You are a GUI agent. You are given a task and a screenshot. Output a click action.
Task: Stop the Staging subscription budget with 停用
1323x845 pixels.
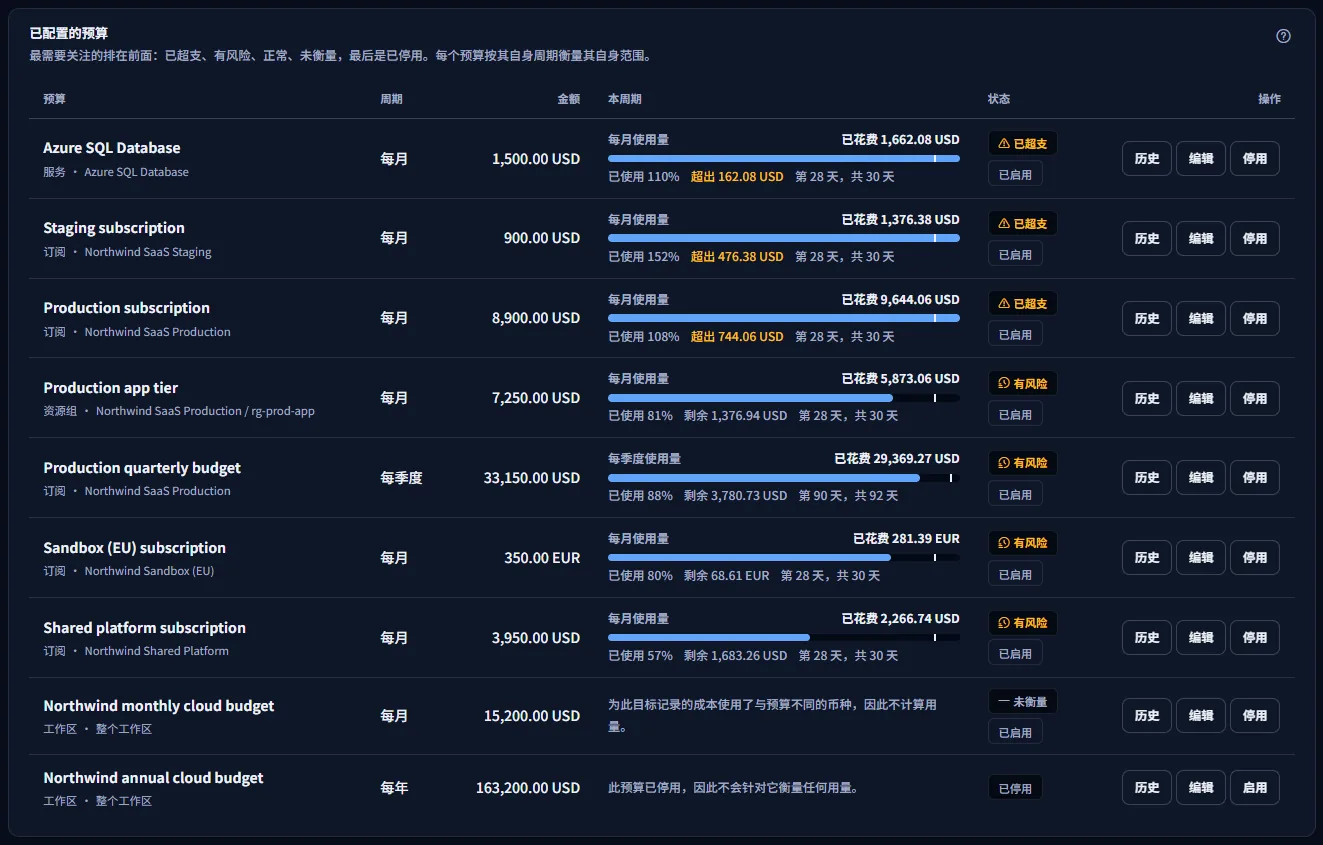tap(1255, 238)
